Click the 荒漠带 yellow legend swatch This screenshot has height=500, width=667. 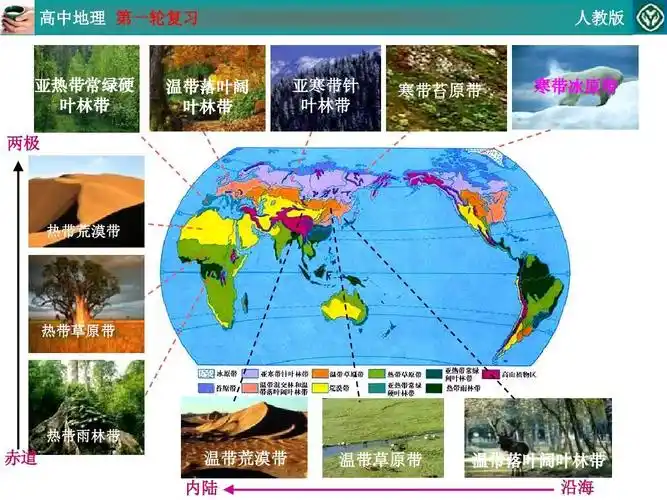click(x=320, y=388)
